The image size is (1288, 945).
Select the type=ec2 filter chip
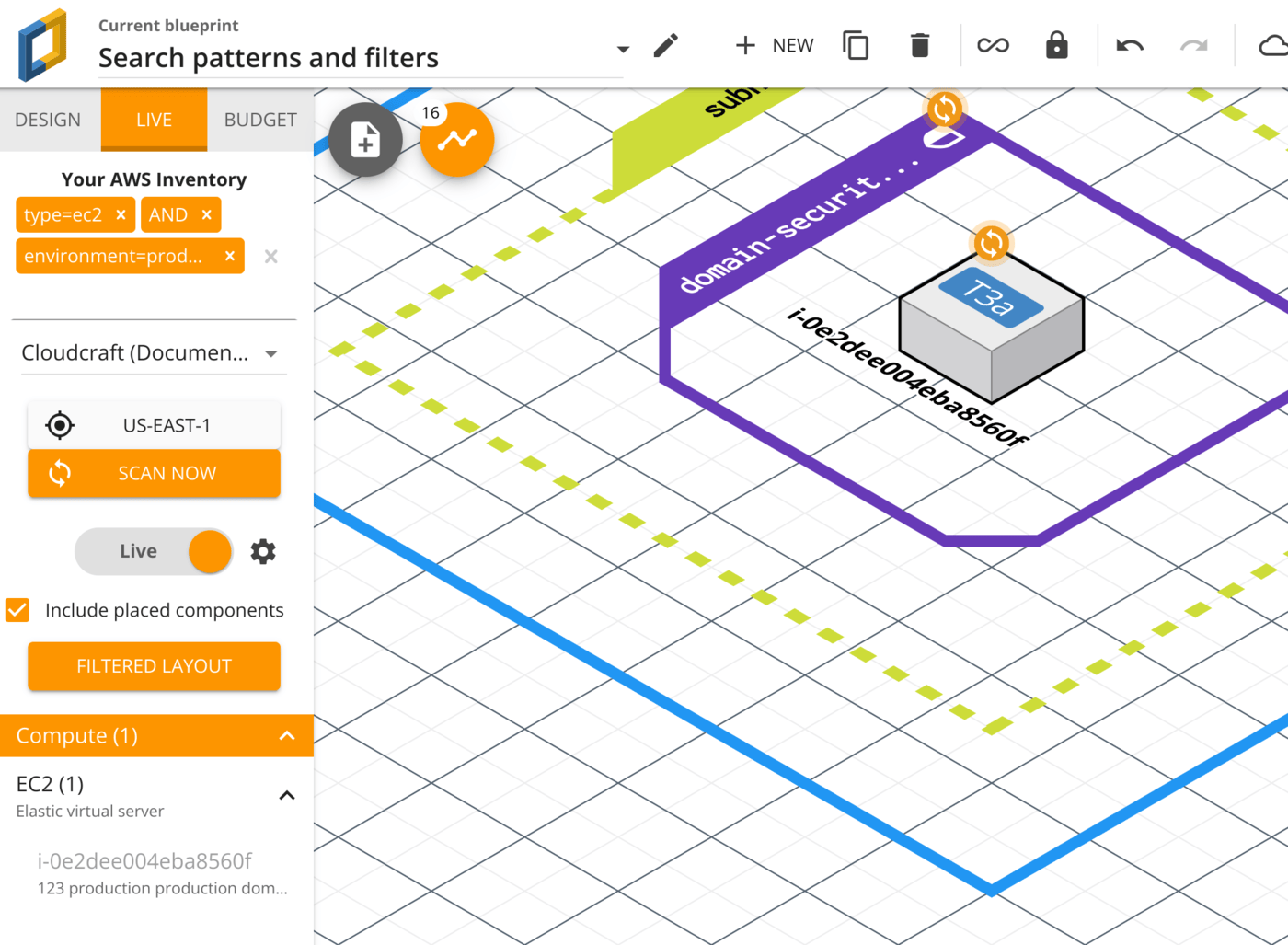click(x=63, y=214)
